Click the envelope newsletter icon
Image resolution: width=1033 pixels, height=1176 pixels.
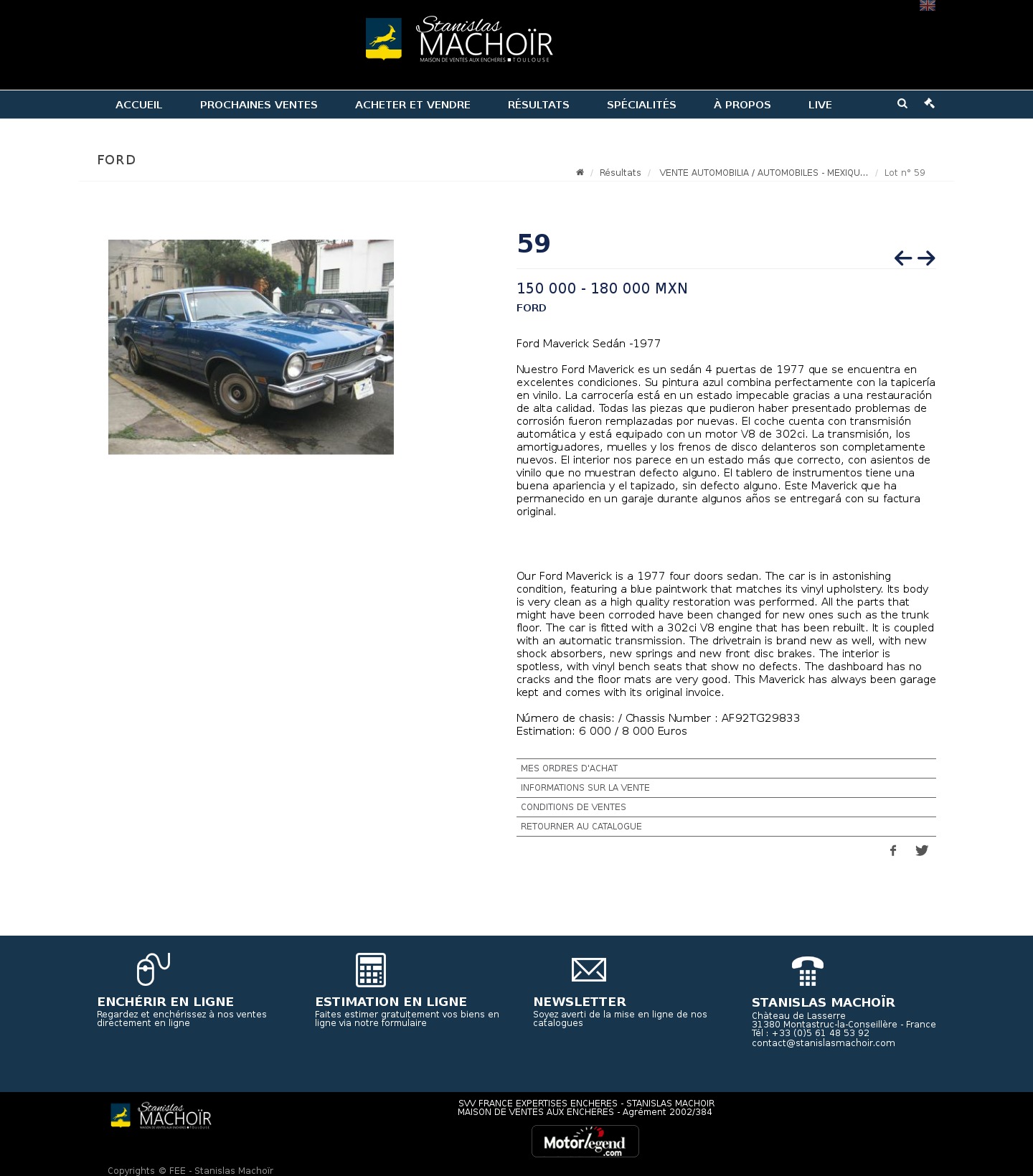(x=589, y=970)
